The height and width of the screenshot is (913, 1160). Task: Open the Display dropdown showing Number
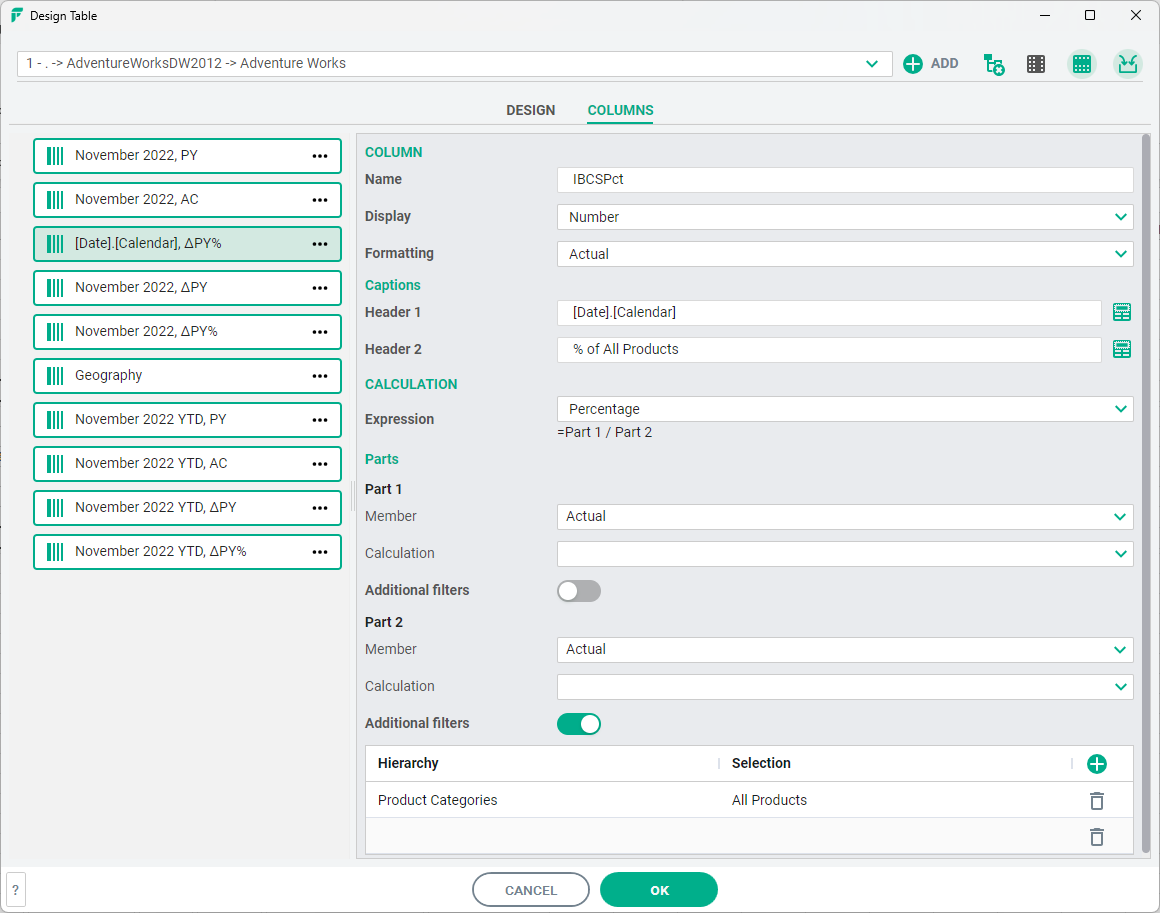click(x=845, y=217)
